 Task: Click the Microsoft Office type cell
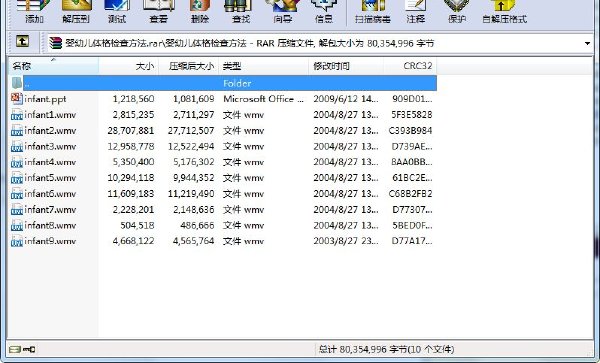click(264, 99)
